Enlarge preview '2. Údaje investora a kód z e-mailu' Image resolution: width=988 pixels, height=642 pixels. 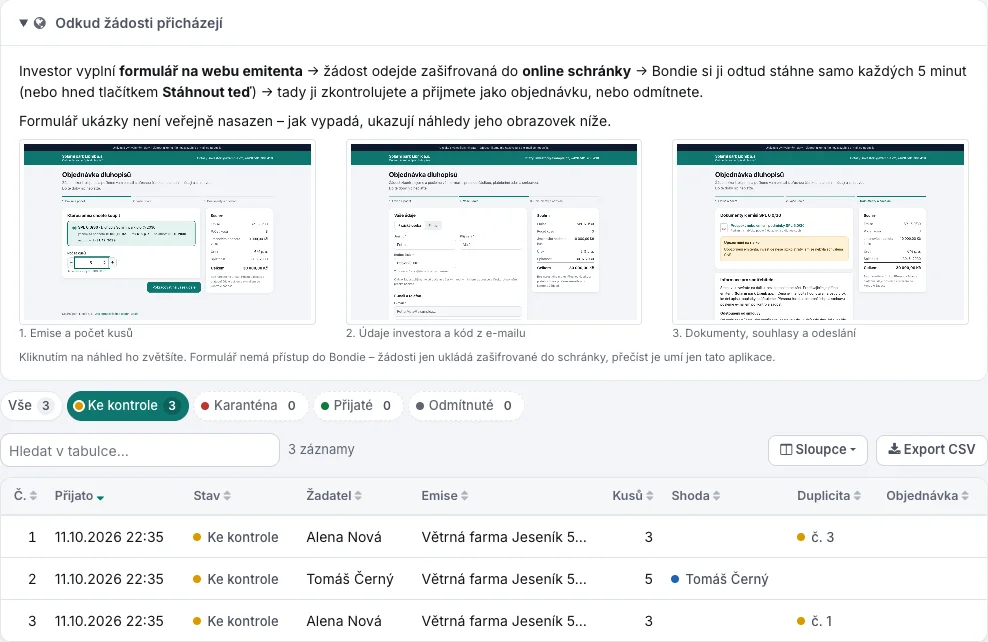[494, 232]
